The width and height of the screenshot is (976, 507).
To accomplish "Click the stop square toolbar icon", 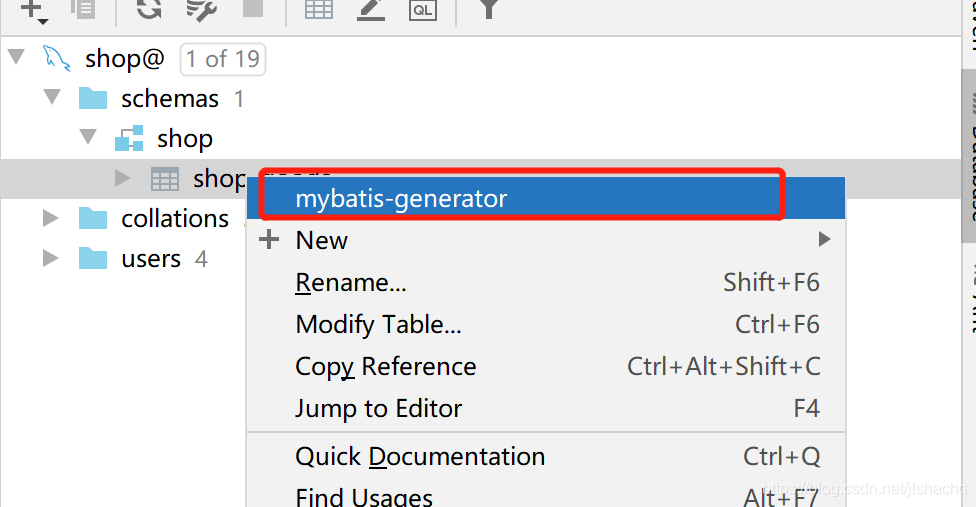I will [252, 10].
